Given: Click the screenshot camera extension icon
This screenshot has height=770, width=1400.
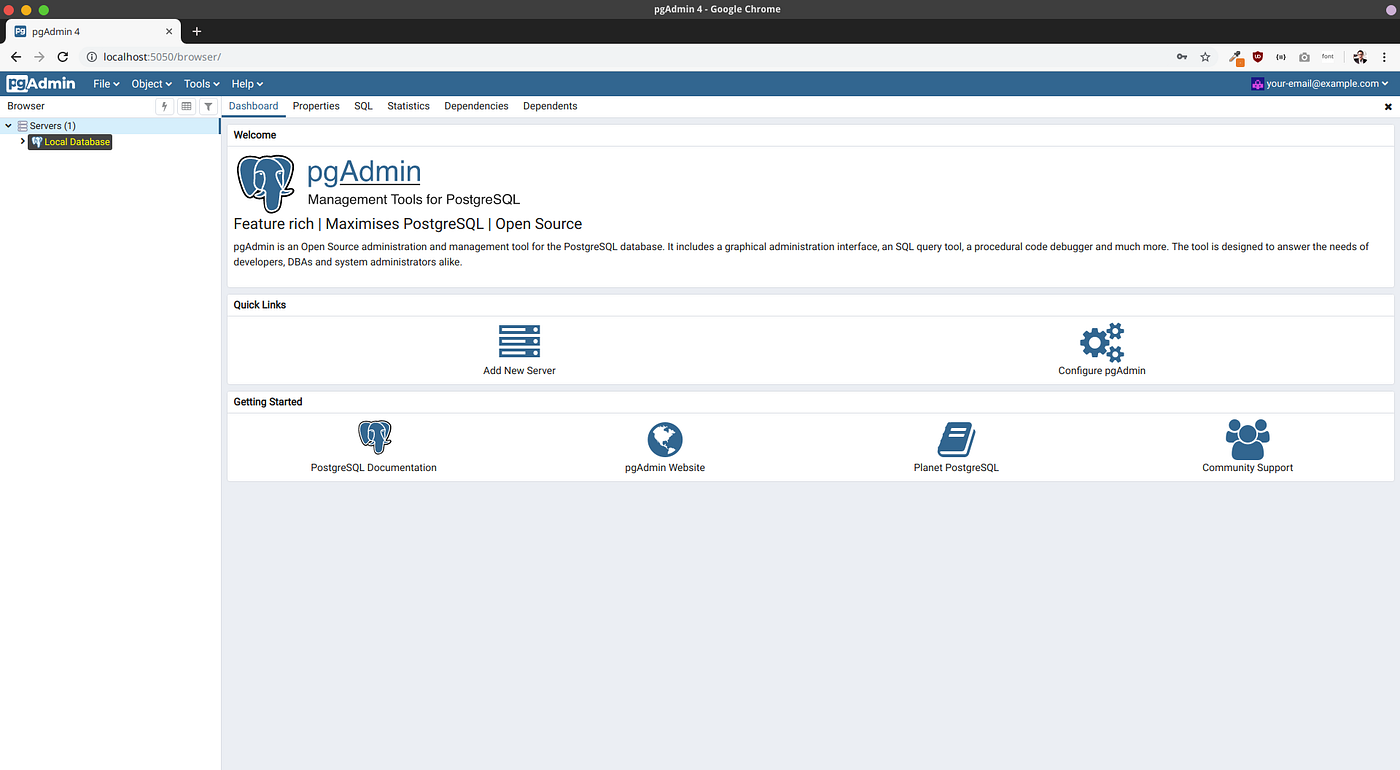Looking at the screenshot, I should pyautogui.click(x=1304, y=57).
